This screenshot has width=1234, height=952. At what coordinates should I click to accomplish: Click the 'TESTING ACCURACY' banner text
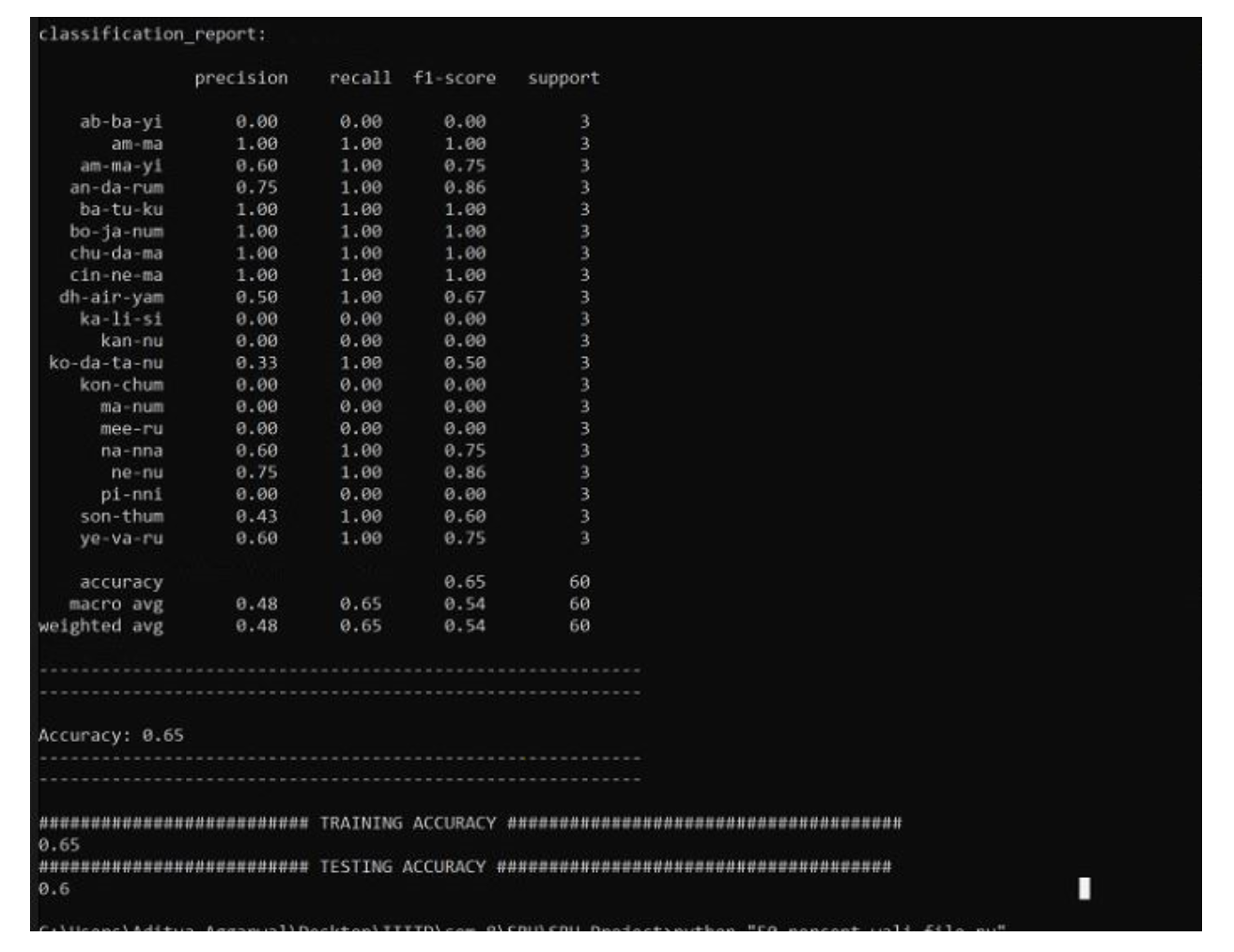point(402,868)
